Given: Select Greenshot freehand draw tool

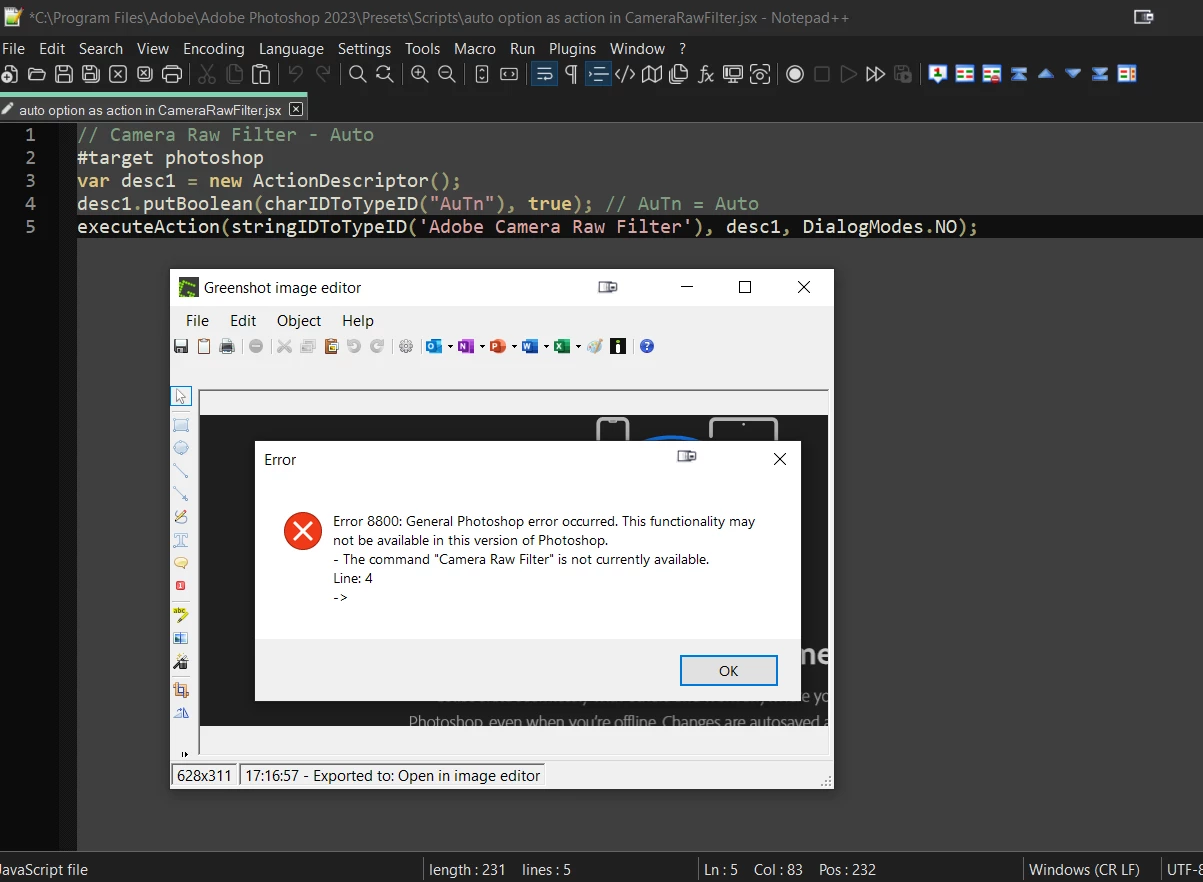Looking at the screenshot, I should click(x=181, y=517).
